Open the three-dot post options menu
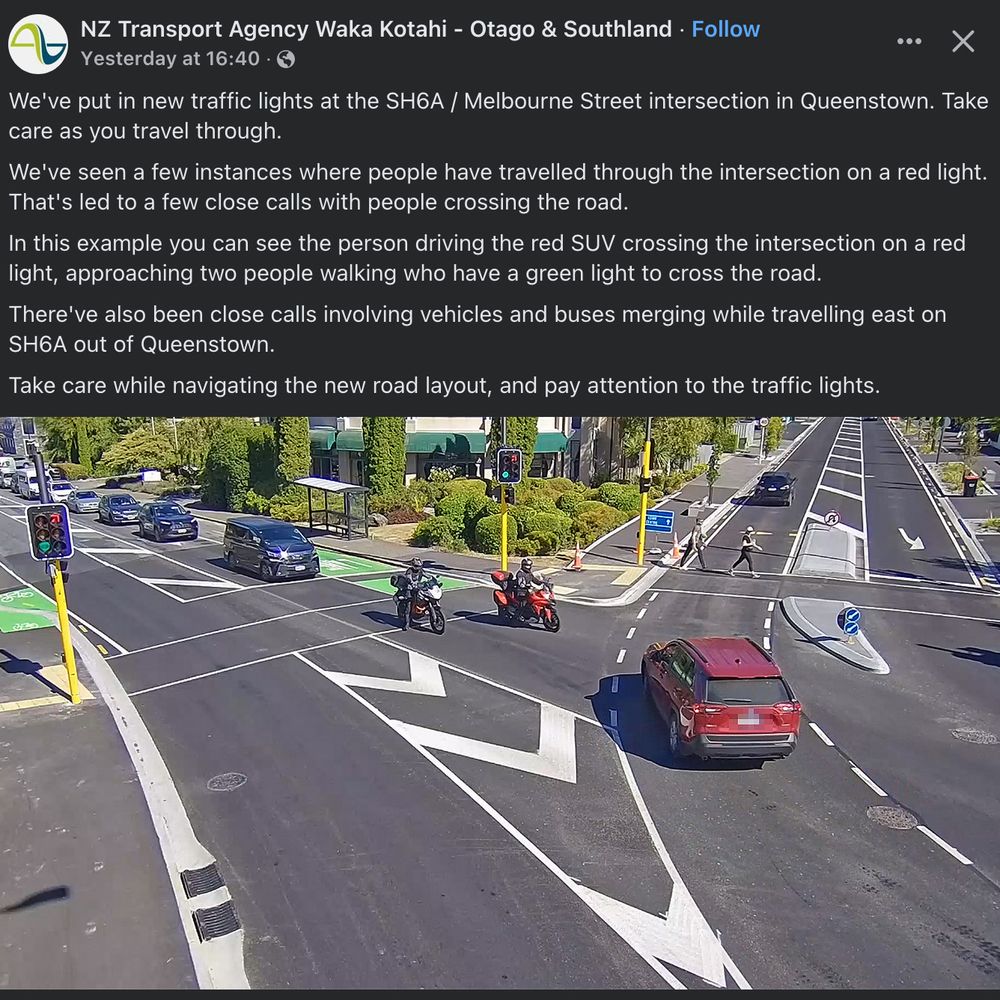1000x1000 pixels. [909, 41]
